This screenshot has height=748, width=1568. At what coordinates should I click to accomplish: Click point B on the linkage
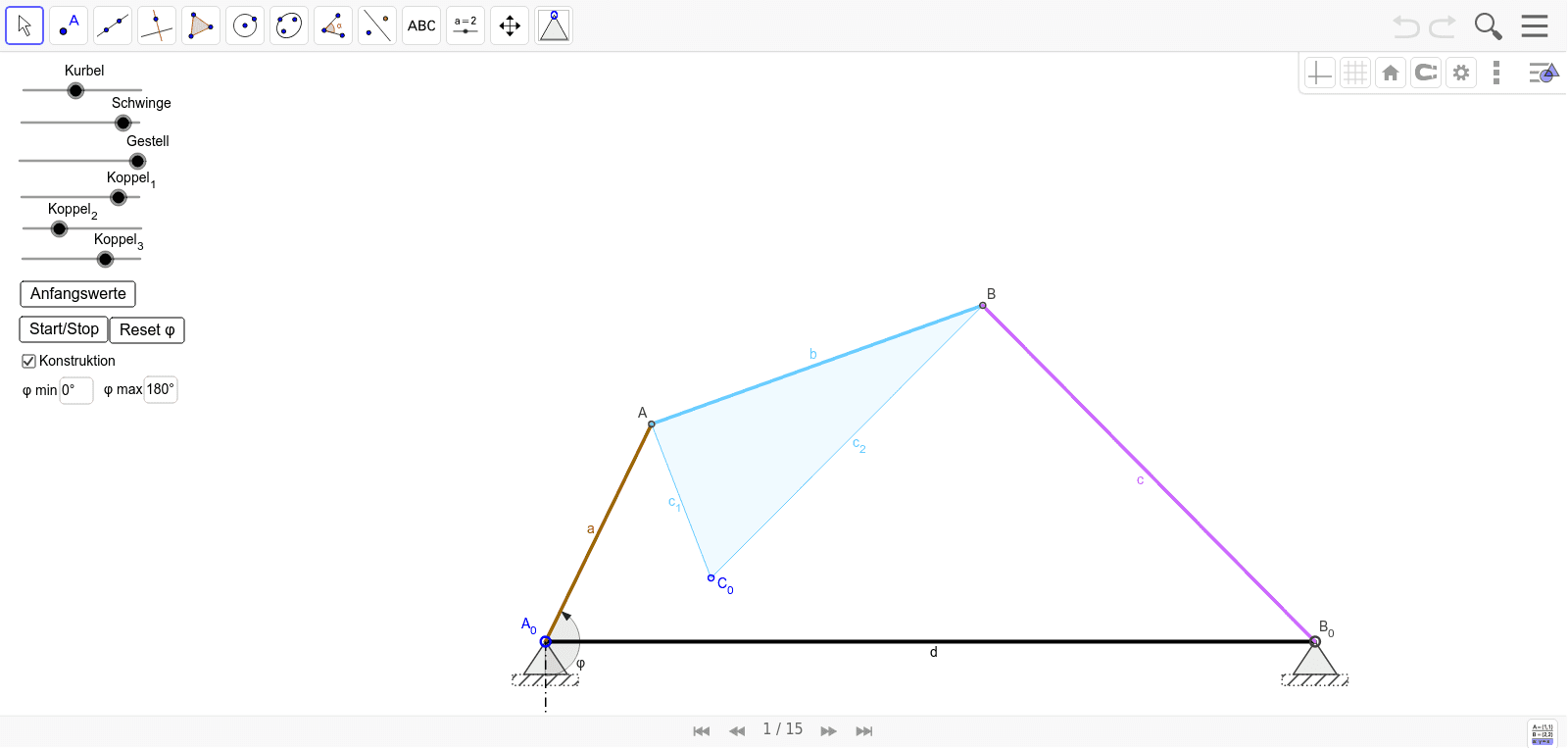(x=983, y=306)
